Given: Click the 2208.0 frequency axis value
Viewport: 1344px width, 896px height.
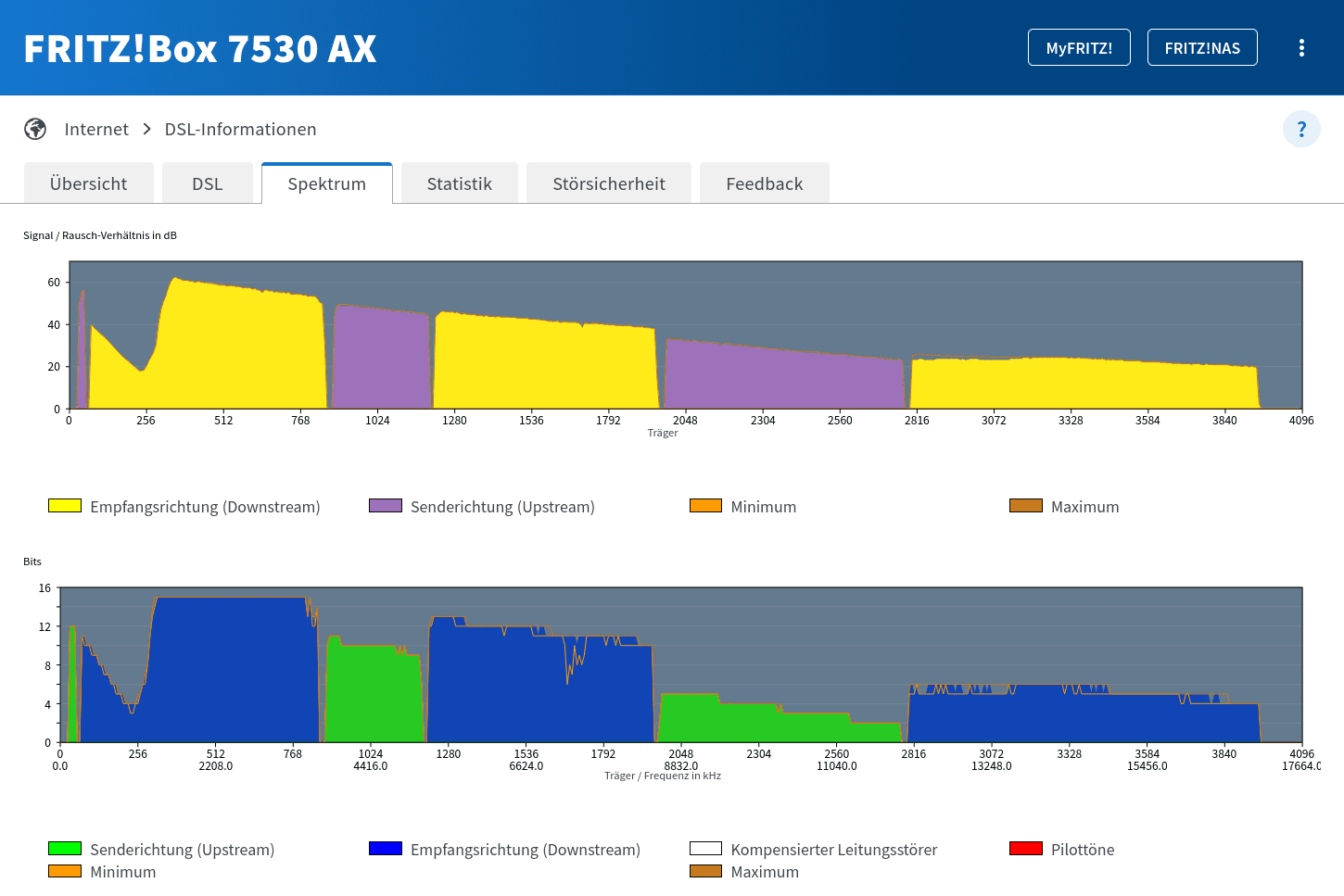Looking at the screenshot, I should (216, 766).
